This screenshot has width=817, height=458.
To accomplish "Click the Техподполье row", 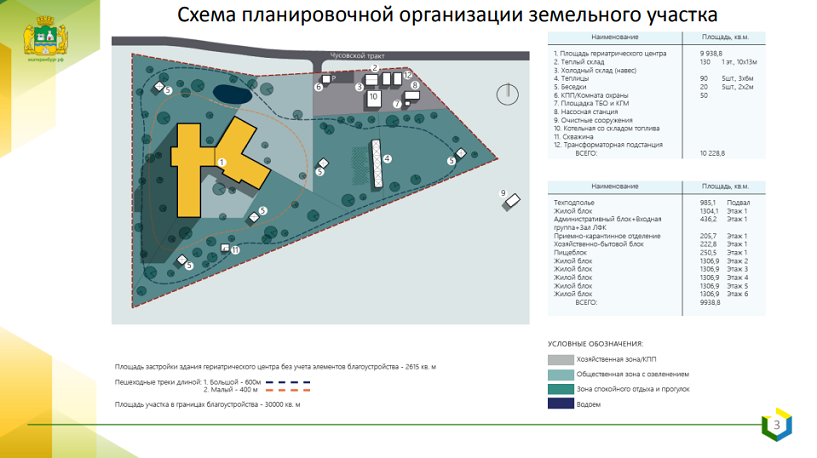I will [656, 203].
